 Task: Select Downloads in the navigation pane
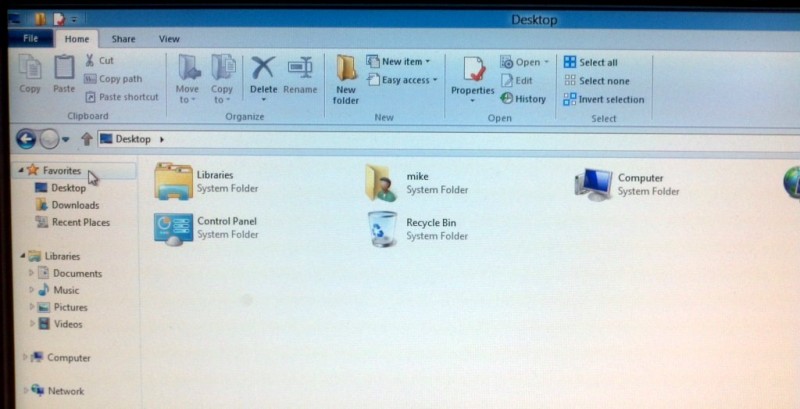[75, 205]
